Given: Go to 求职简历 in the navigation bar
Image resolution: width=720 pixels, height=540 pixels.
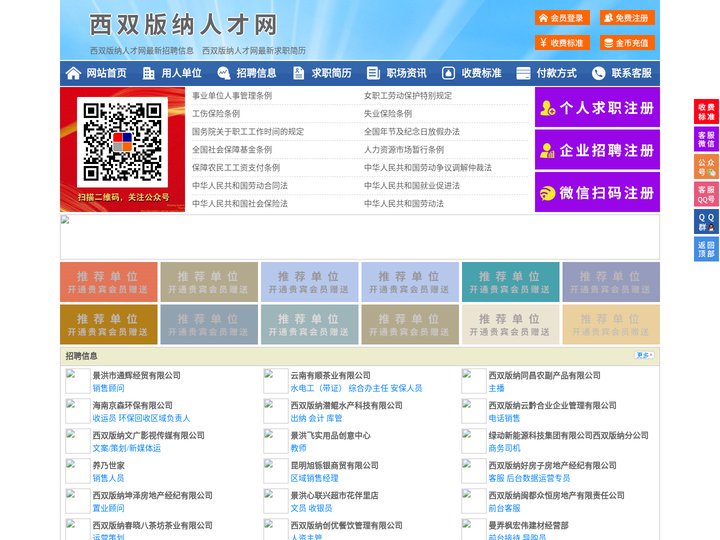Looking at the screenshot, I should (332, 73).
